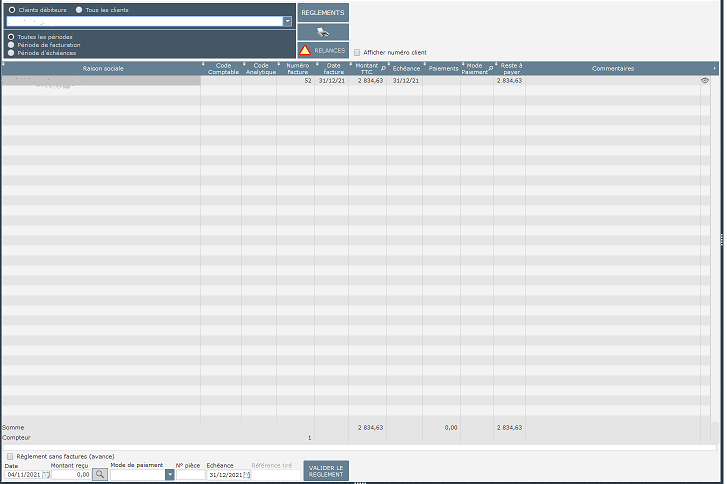727x484 pixels.
Task: Enable the Afficher numéro client checkbox
Action: coord(357,52)
